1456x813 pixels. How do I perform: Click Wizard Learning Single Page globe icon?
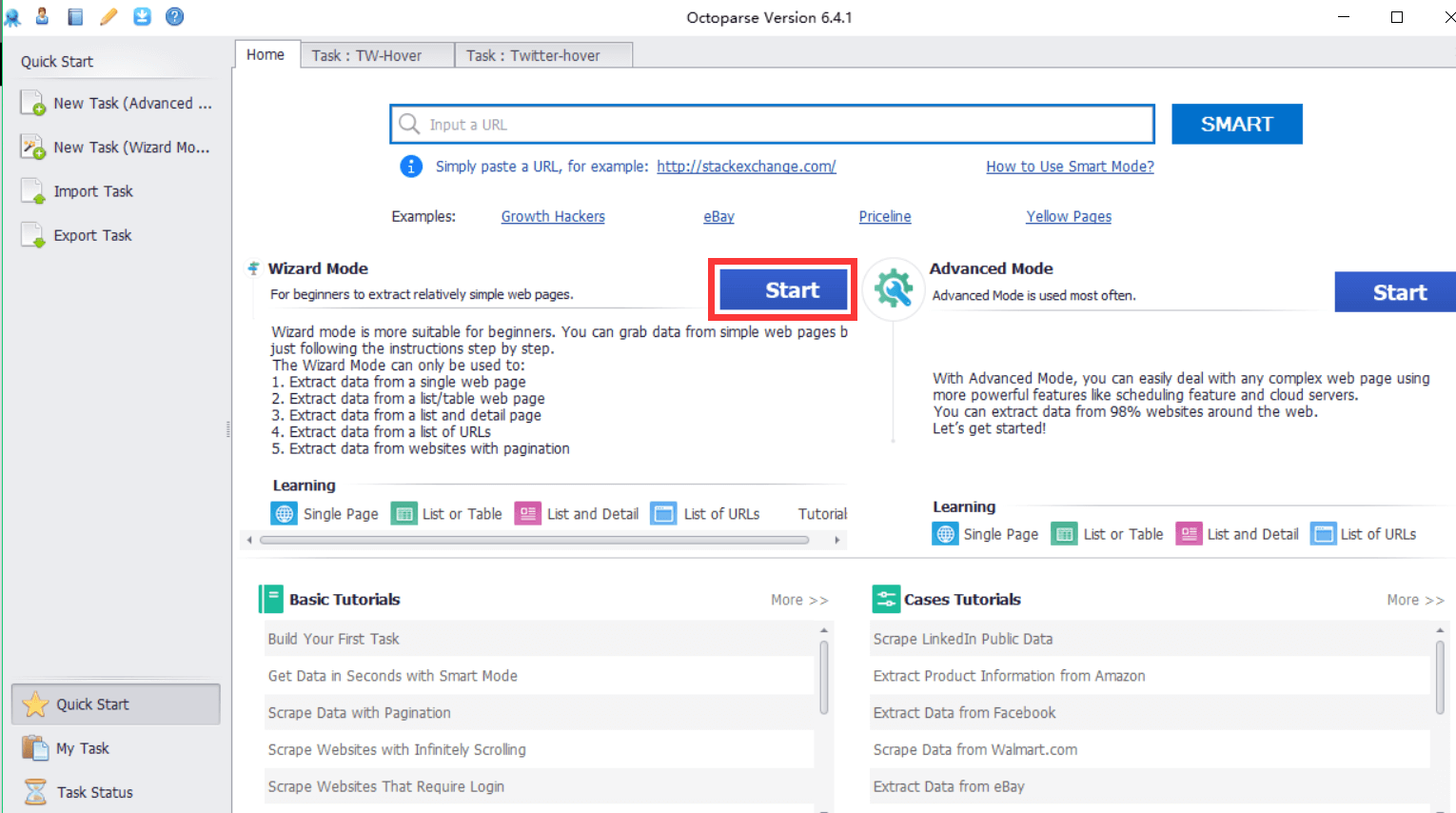click(285, 514)
